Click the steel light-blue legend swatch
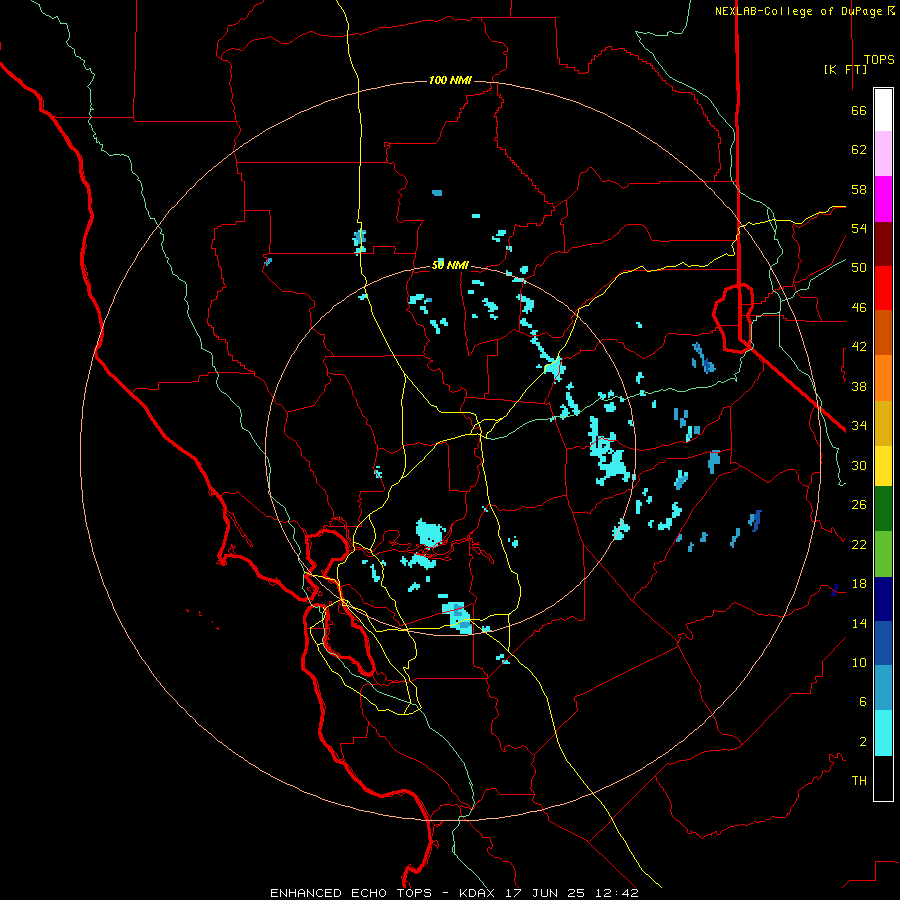Image resolution: width=900 pixels, height=900 pixels. point(883,688)
